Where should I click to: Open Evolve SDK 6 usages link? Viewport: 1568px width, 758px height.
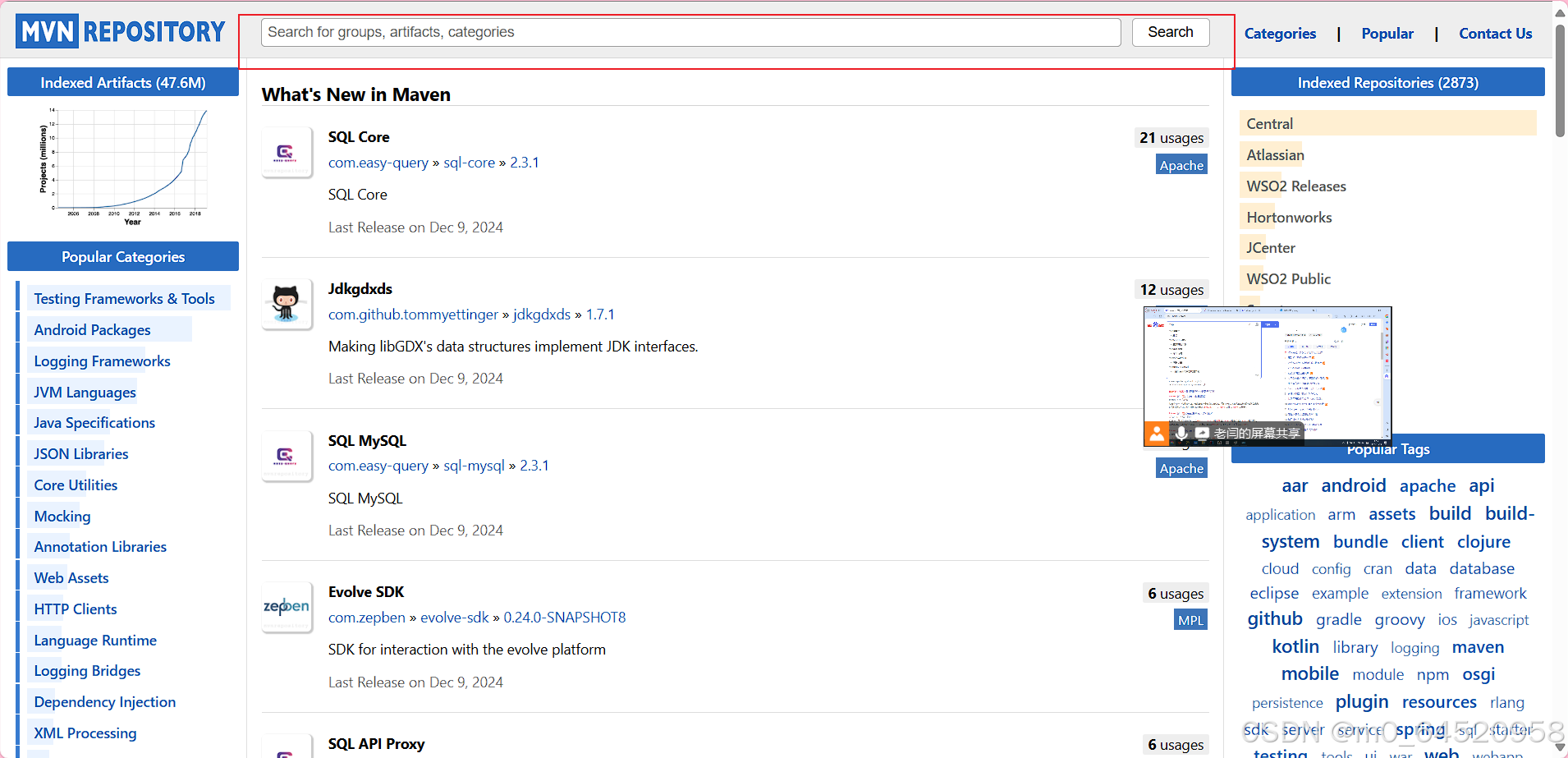[x=1176, y=594]
